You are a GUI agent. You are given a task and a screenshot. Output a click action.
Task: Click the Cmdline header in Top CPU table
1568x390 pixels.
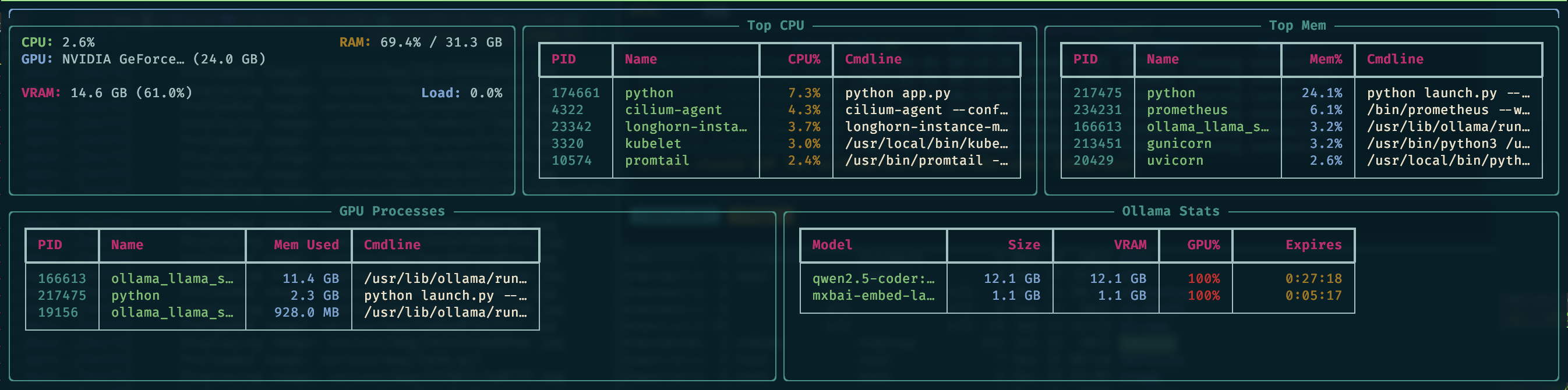873,59
